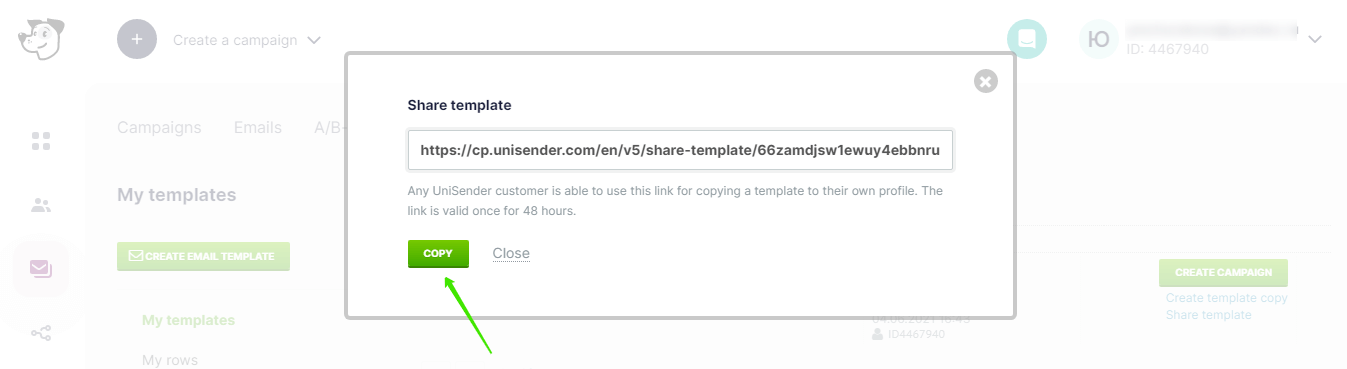The image size is (1347, 369).
Task: Click the CREATE CAMPAIGN button
Action: point(1223,272)
